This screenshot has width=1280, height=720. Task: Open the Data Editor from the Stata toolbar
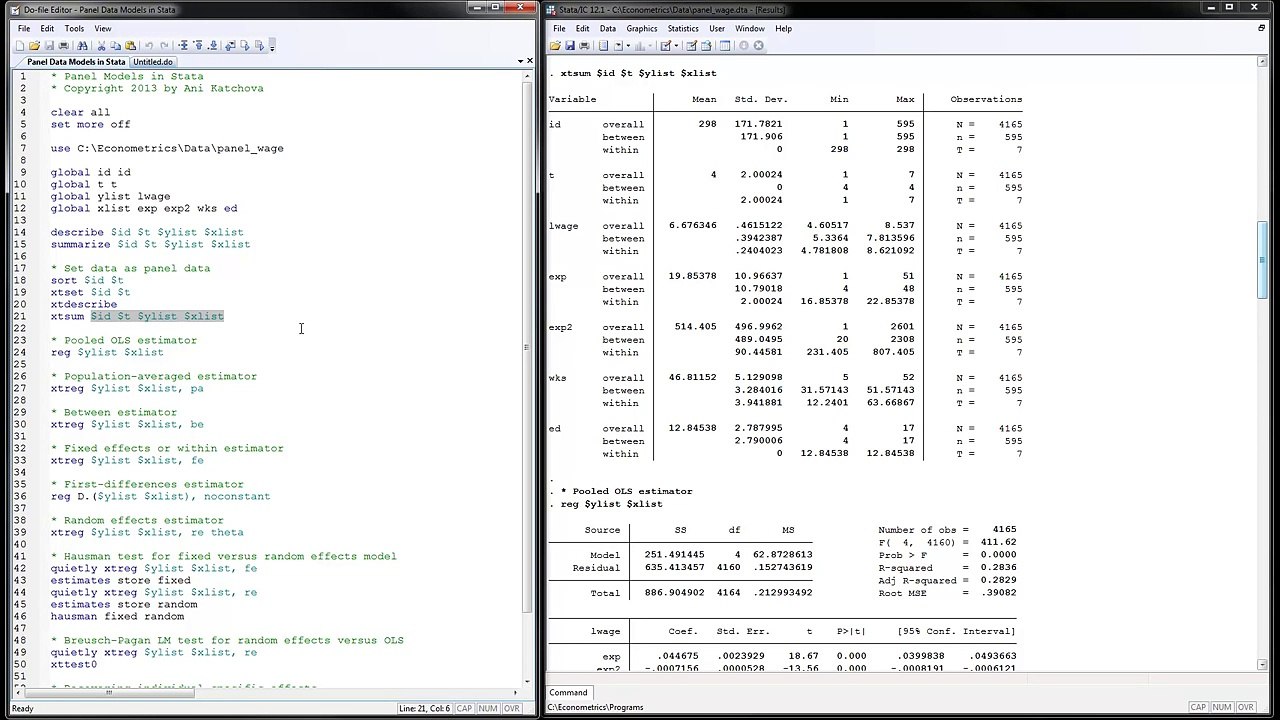691,45
